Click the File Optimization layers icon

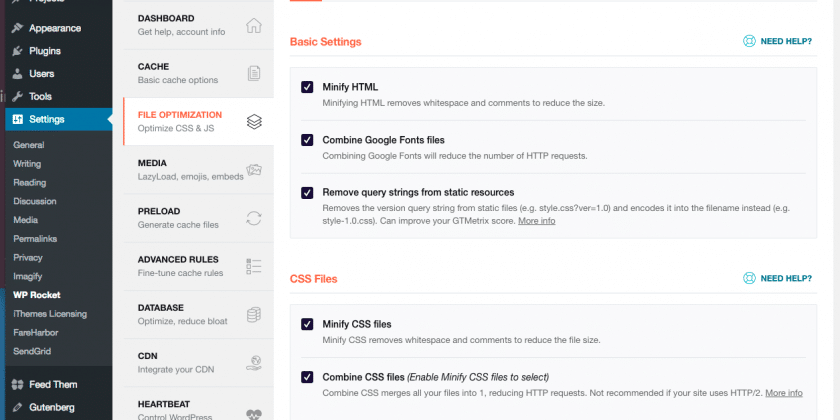pyautogui.click(x=254, y=122)
